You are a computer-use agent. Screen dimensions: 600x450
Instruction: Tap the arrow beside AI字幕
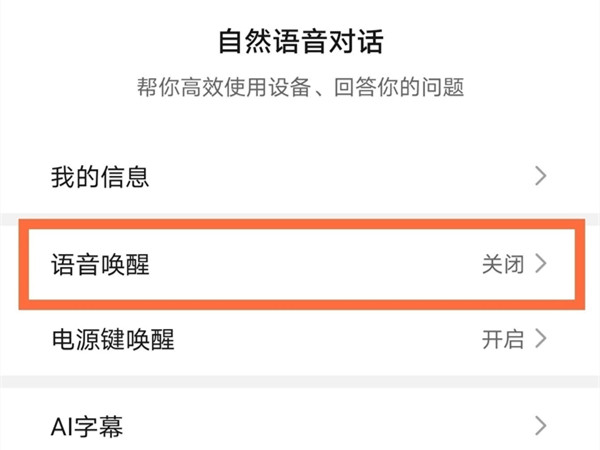pyautogui.click(x=541, y=426)
